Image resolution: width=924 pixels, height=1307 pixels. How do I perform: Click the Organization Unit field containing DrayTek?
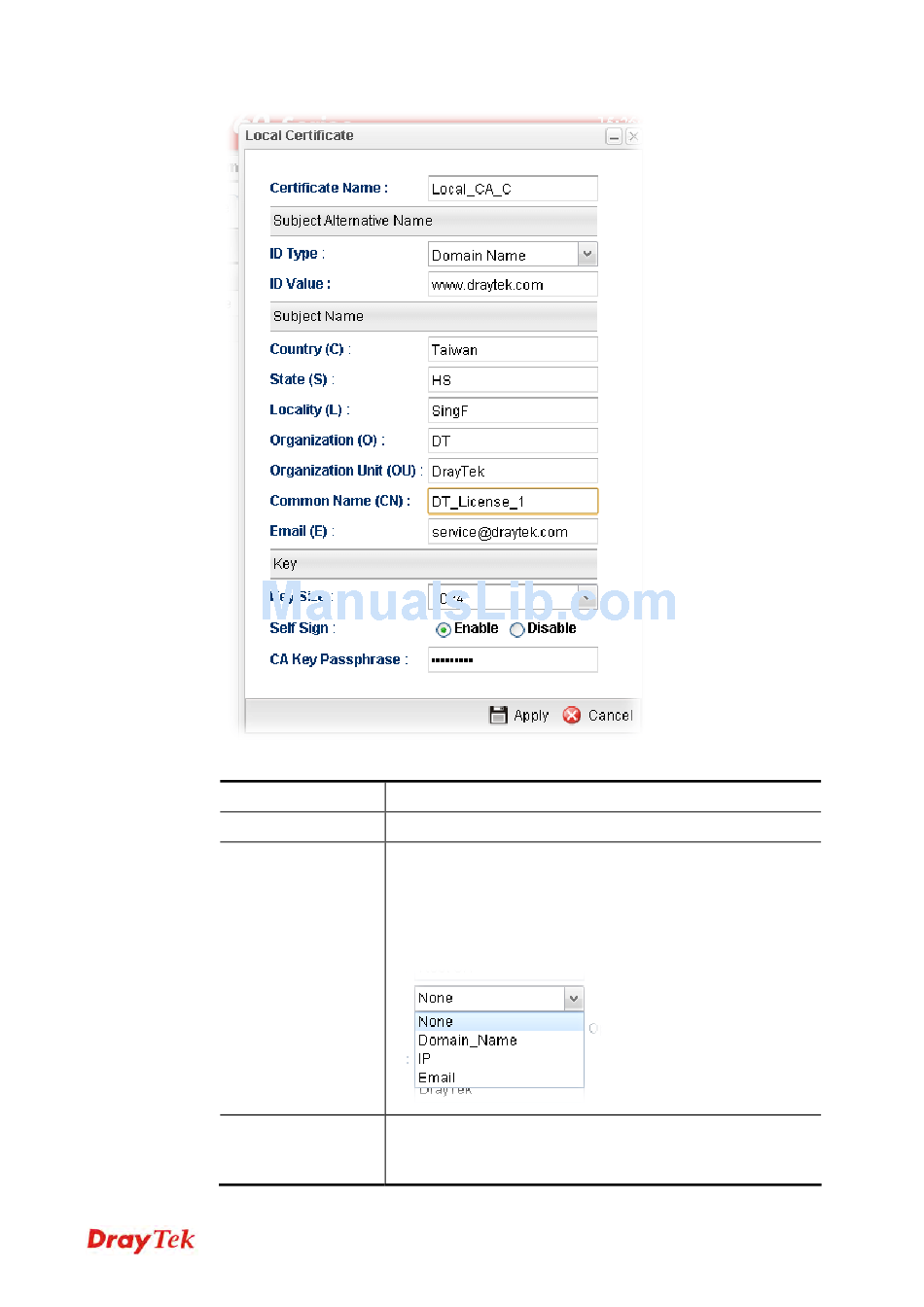pos(513,472)
